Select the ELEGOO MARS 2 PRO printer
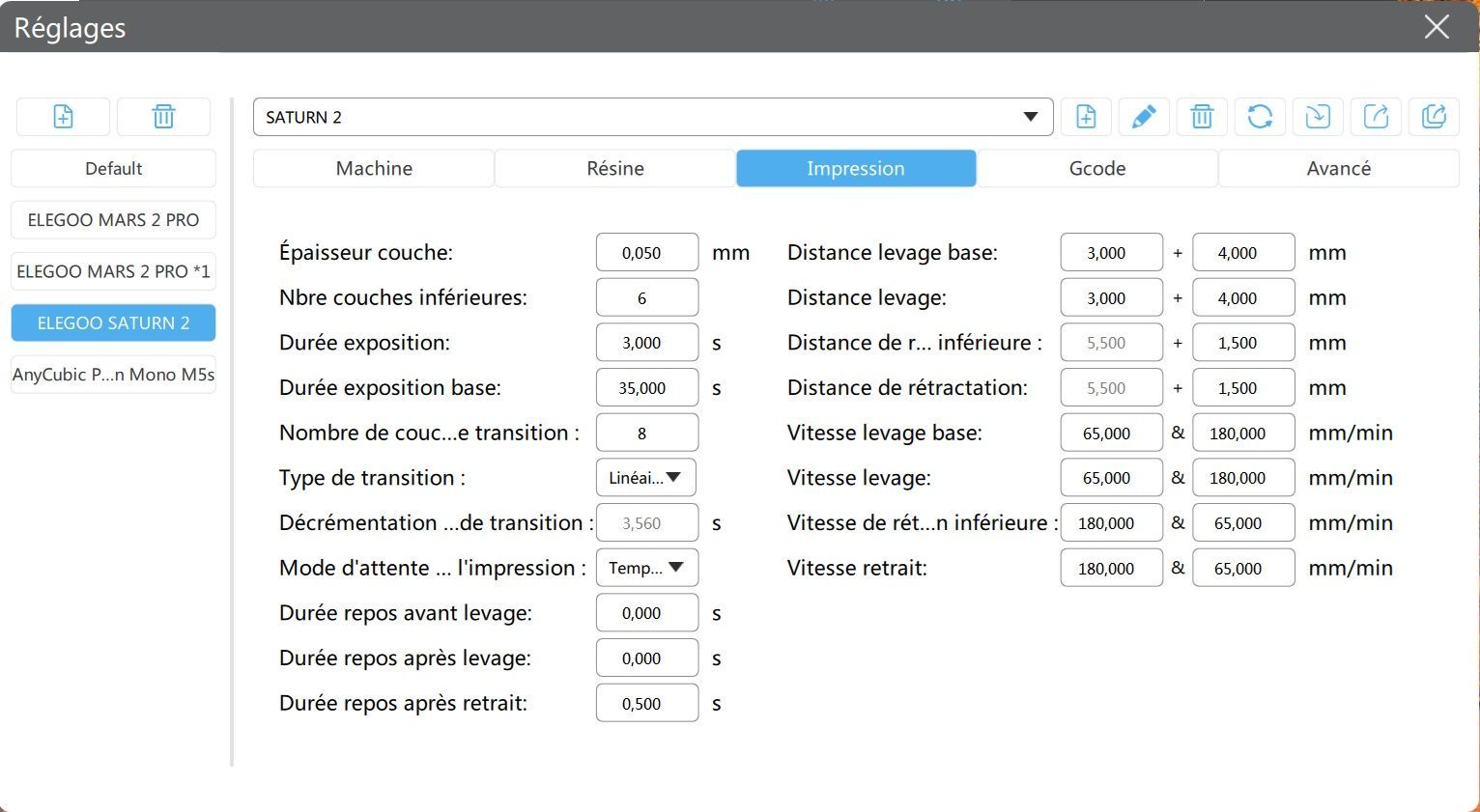Viewport: 1480px width, 812px height. (x=113, y=220)
